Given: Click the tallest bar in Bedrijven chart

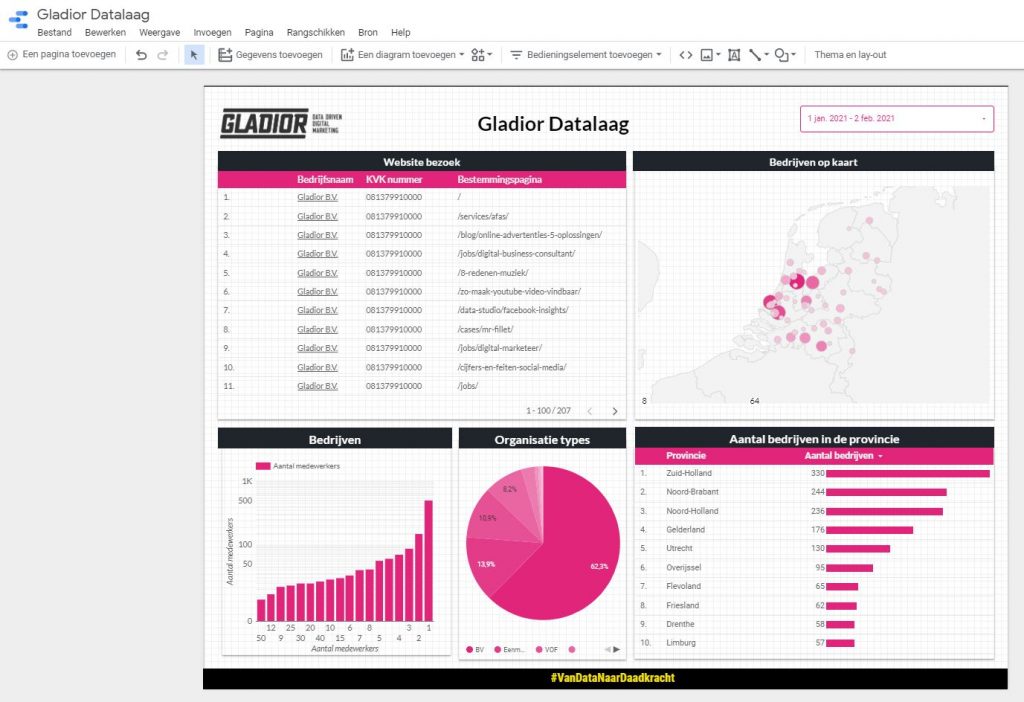Looking at the screenshot, I should click(428, 560).
